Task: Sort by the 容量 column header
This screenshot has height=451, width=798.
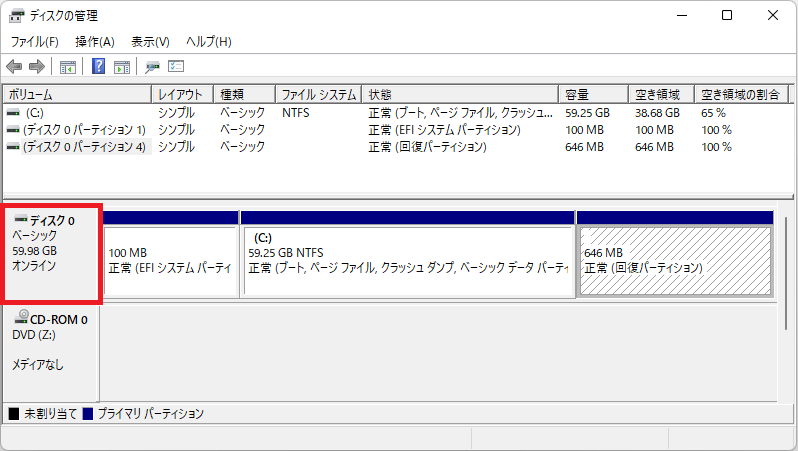Action: pyautogui.click(x=593, y=95)
